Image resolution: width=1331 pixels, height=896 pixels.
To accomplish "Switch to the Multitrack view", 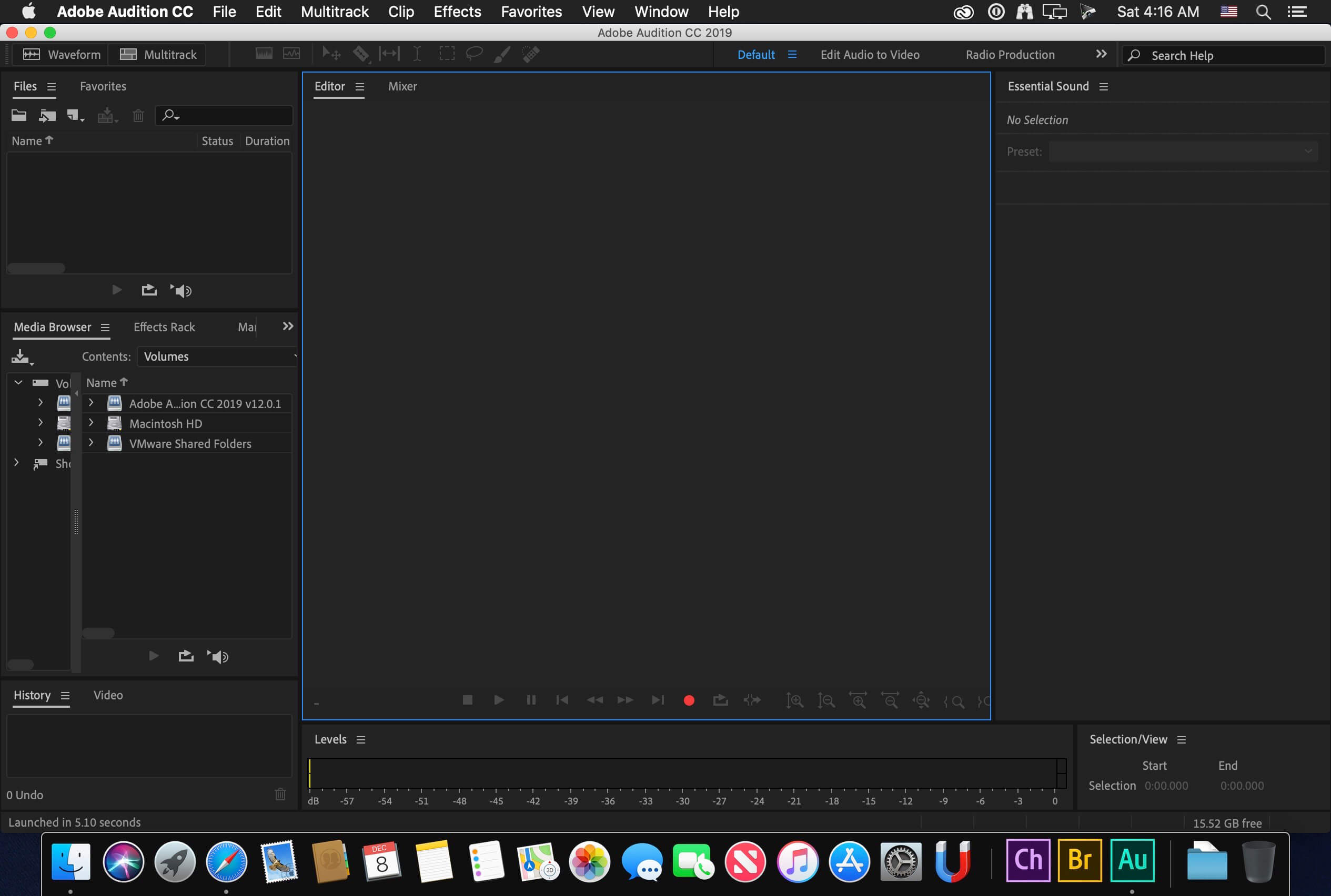I will 157,54.
